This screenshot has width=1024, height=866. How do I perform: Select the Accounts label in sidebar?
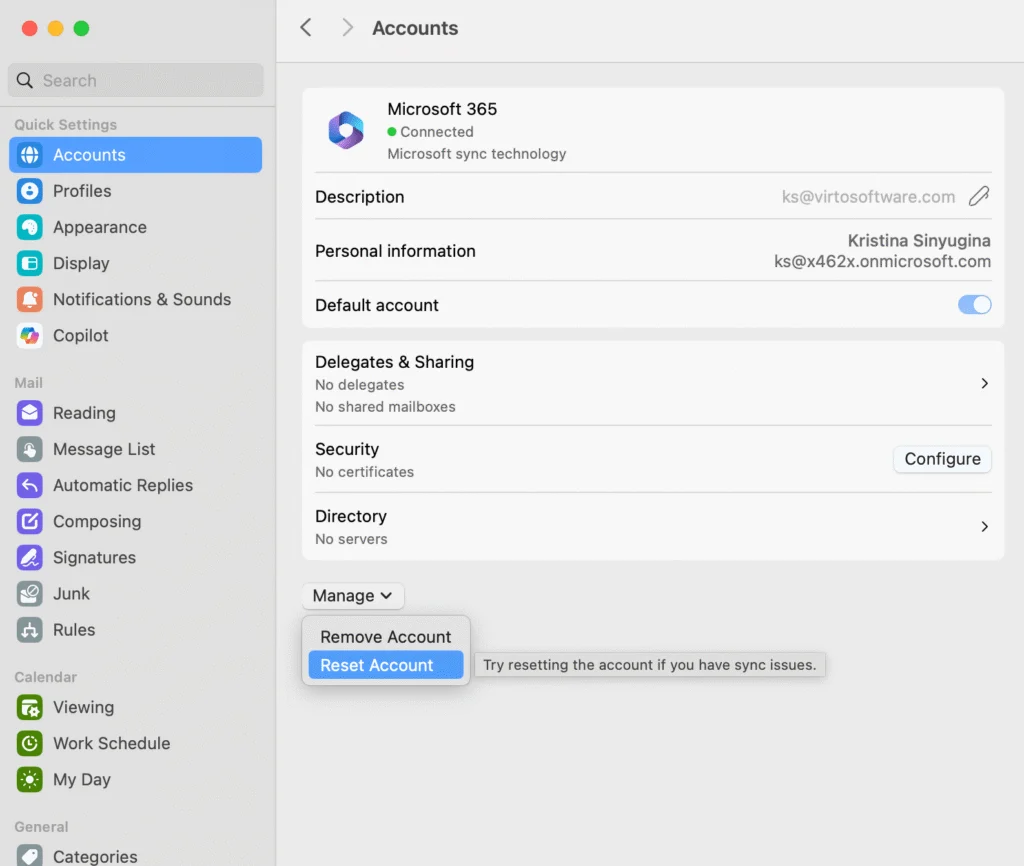89,155
